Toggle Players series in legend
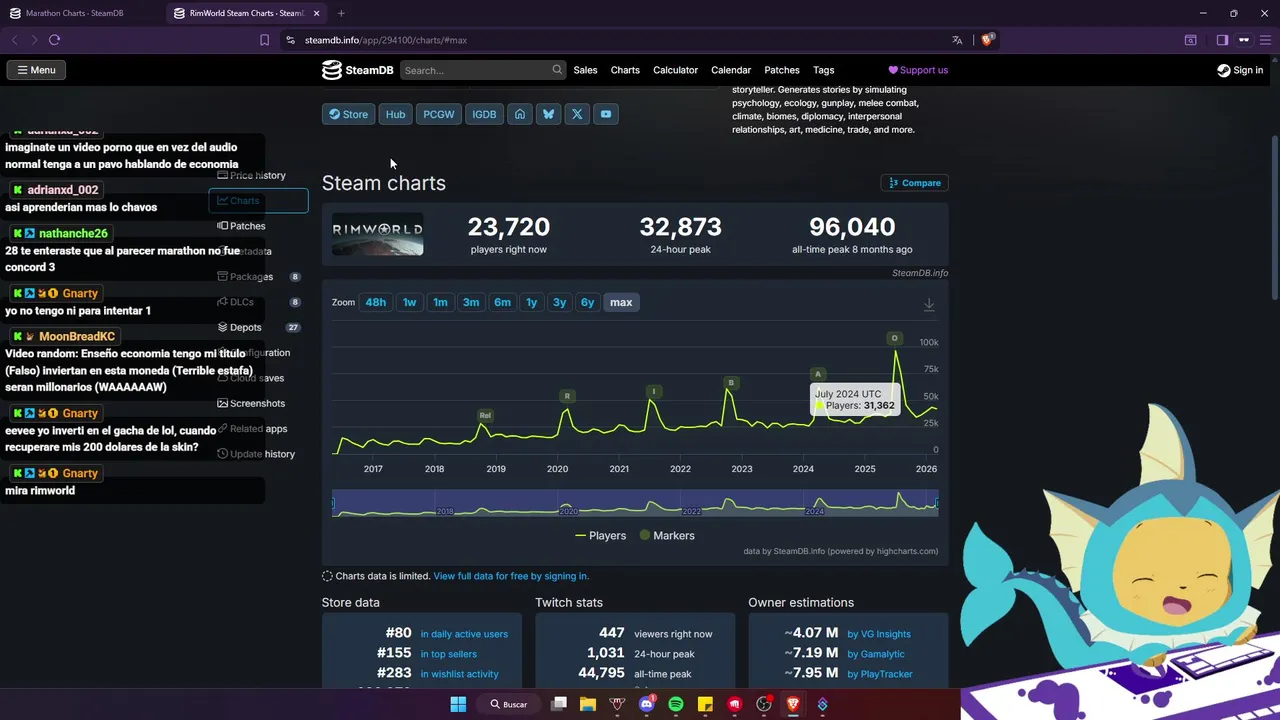Image resolution: width=1280 pixels, height=720 pixels. click(600, 536)
